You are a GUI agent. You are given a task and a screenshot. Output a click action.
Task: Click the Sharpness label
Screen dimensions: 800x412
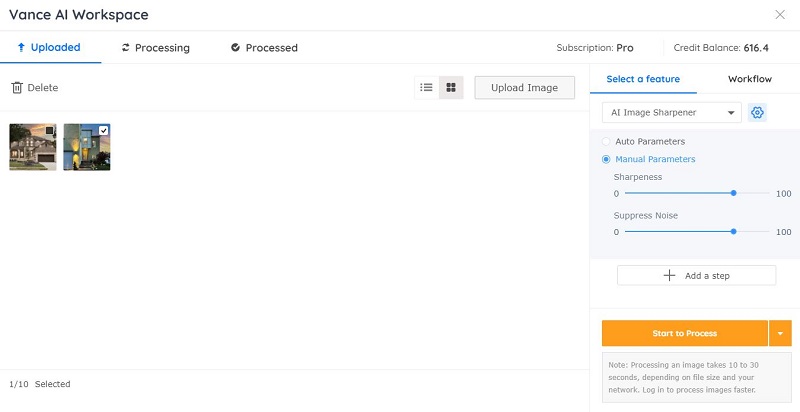(638, 177)
